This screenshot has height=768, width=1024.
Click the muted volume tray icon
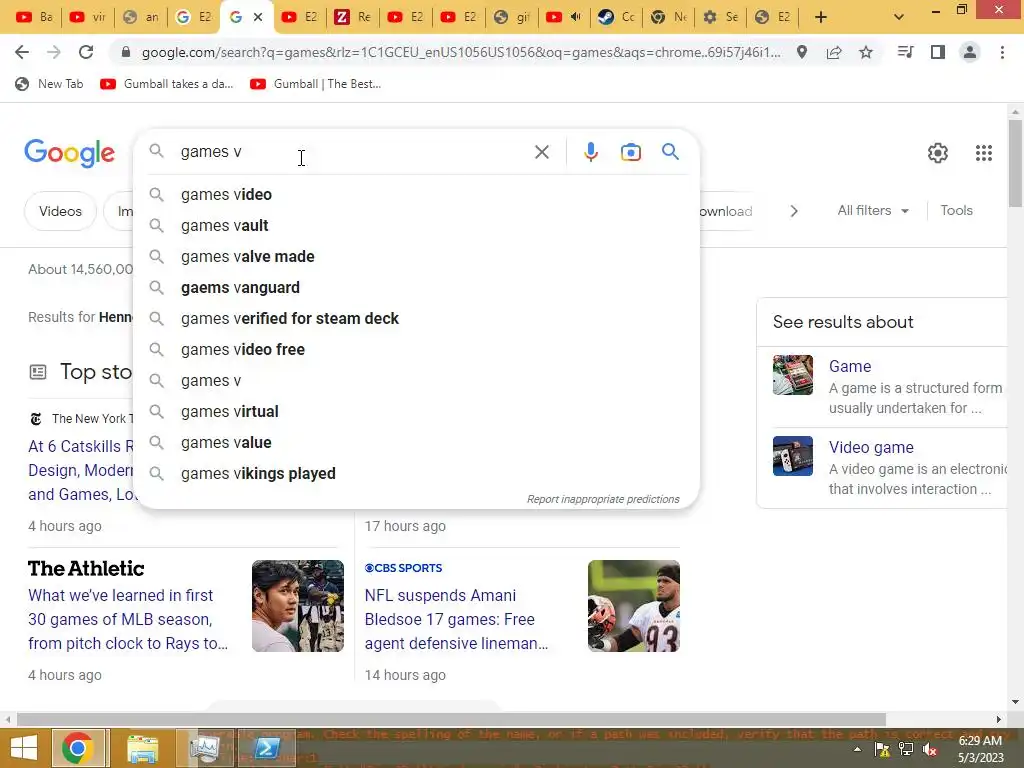coord(930,750)
